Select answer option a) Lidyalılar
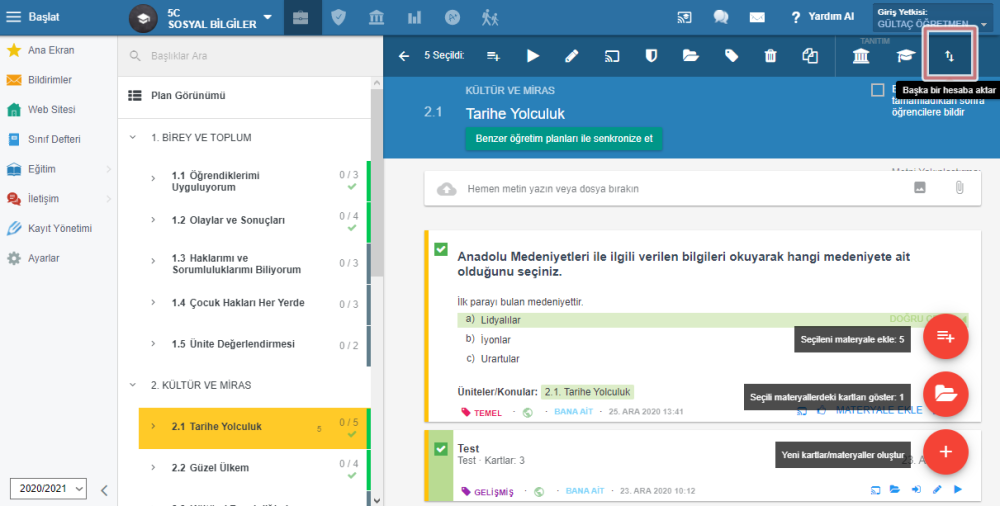Viewport: 1000px width, 506px height. pos(713,320)
